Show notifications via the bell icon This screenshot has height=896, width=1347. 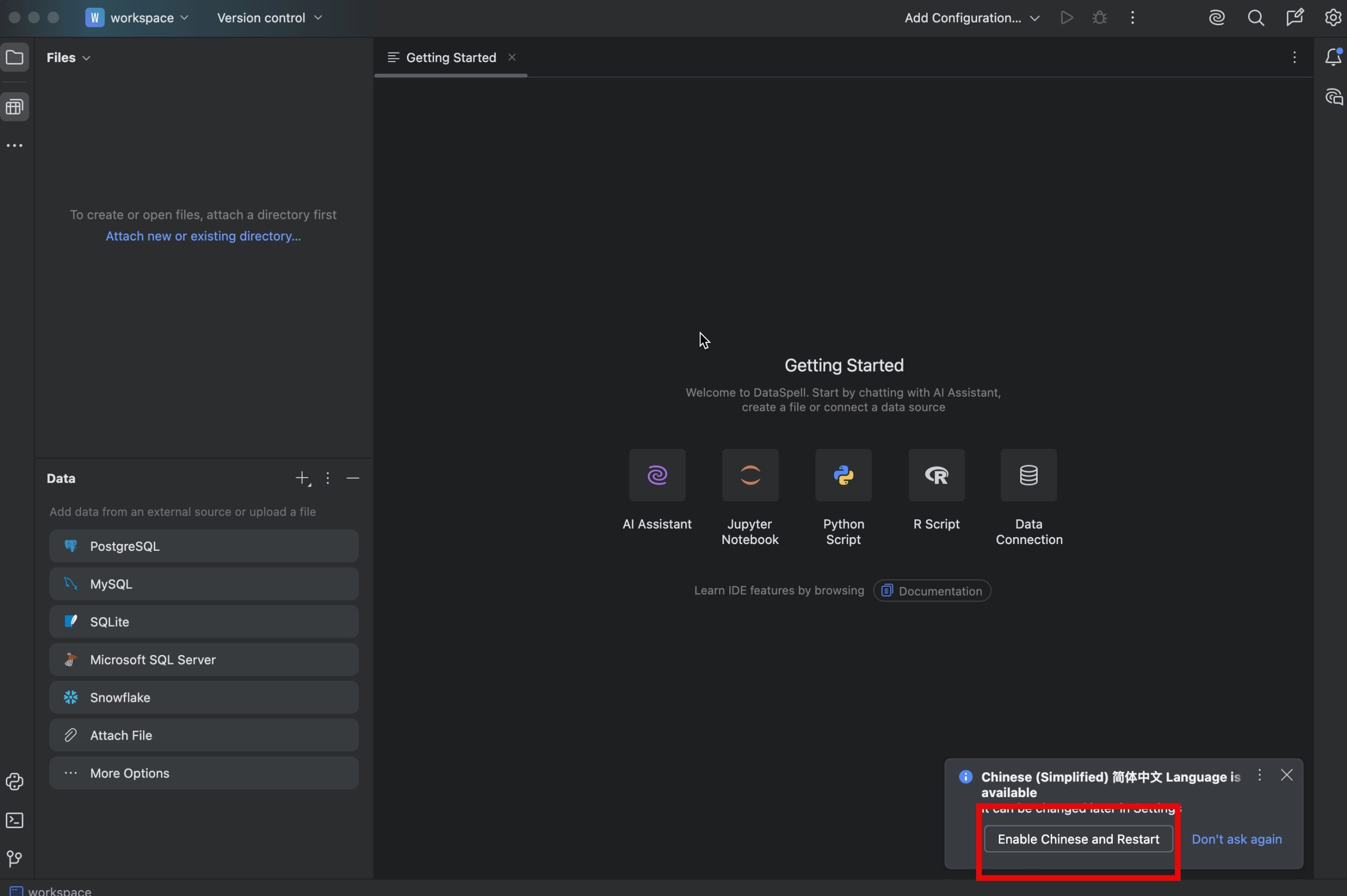click(x=1333, y=57)
